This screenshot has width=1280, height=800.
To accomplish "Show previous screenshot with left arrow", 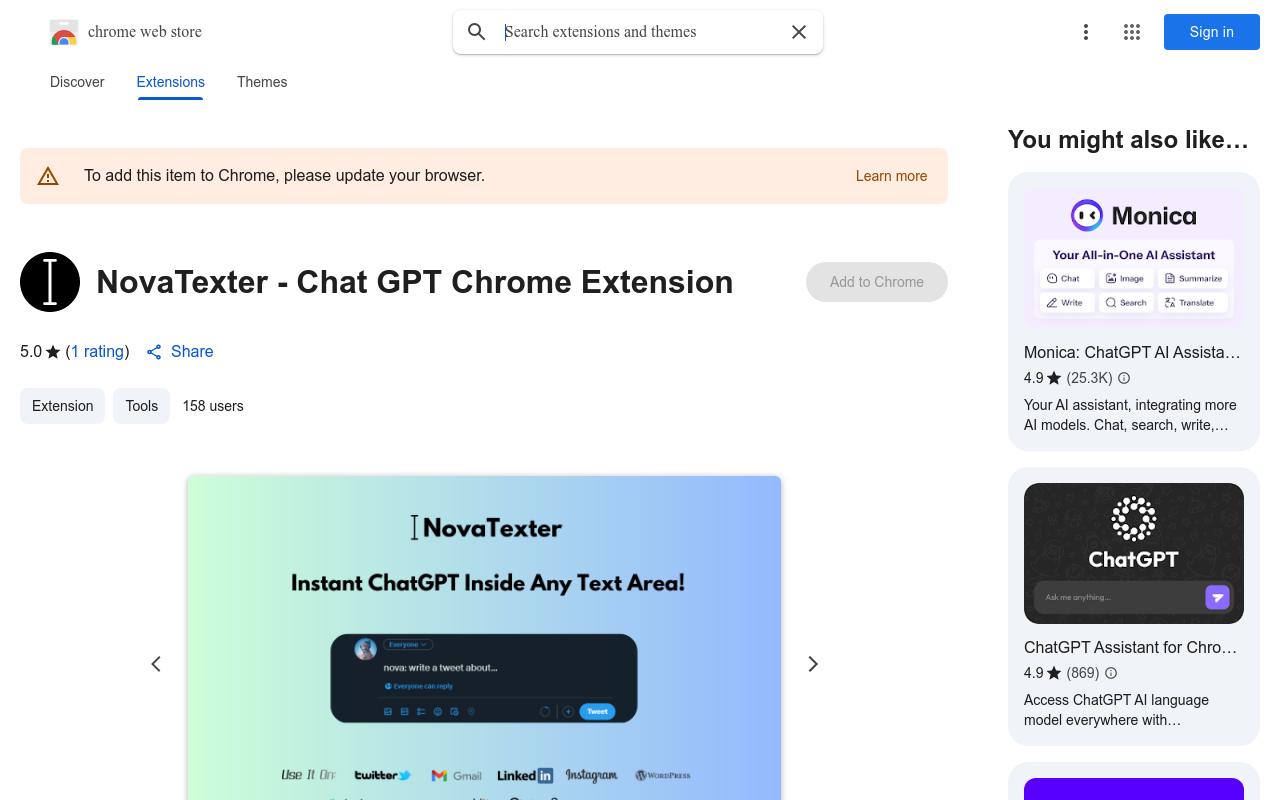I will (156, 664).
